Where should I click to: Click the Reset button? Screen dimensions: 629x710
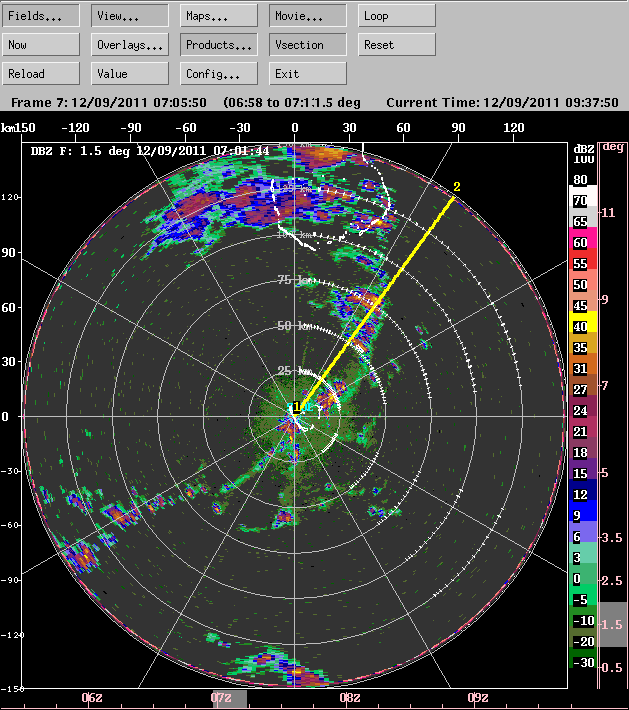[397, 45]
